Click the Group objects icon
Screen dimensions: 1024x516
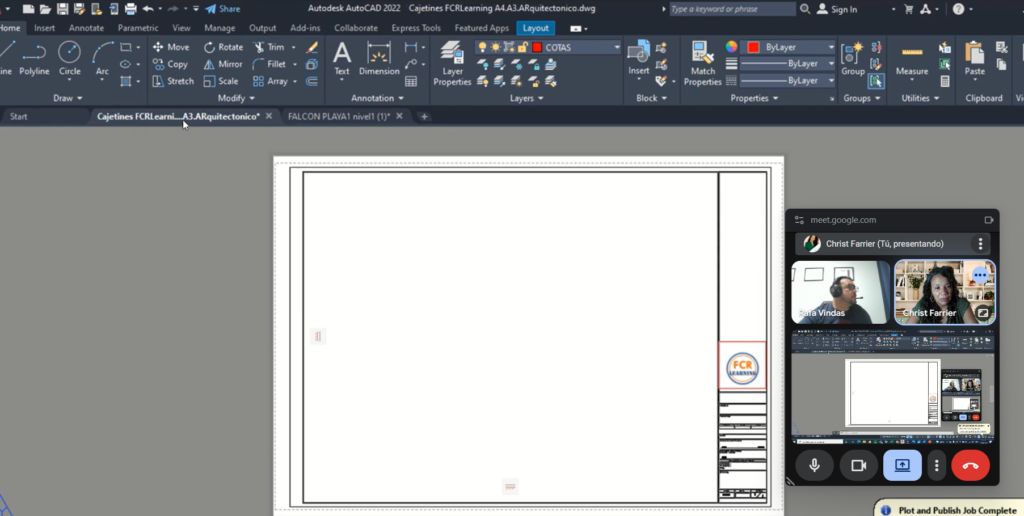[853, 58]
